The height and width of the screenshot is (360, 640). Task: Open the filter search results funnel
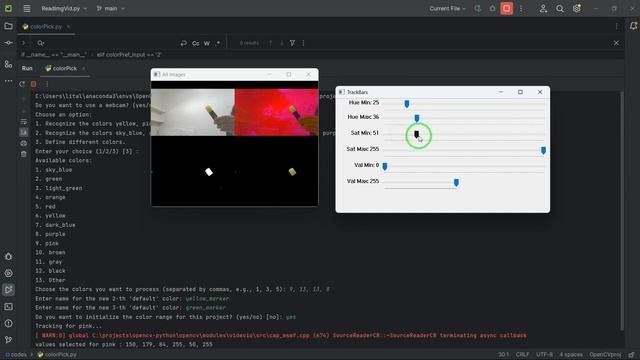[292, 43]
